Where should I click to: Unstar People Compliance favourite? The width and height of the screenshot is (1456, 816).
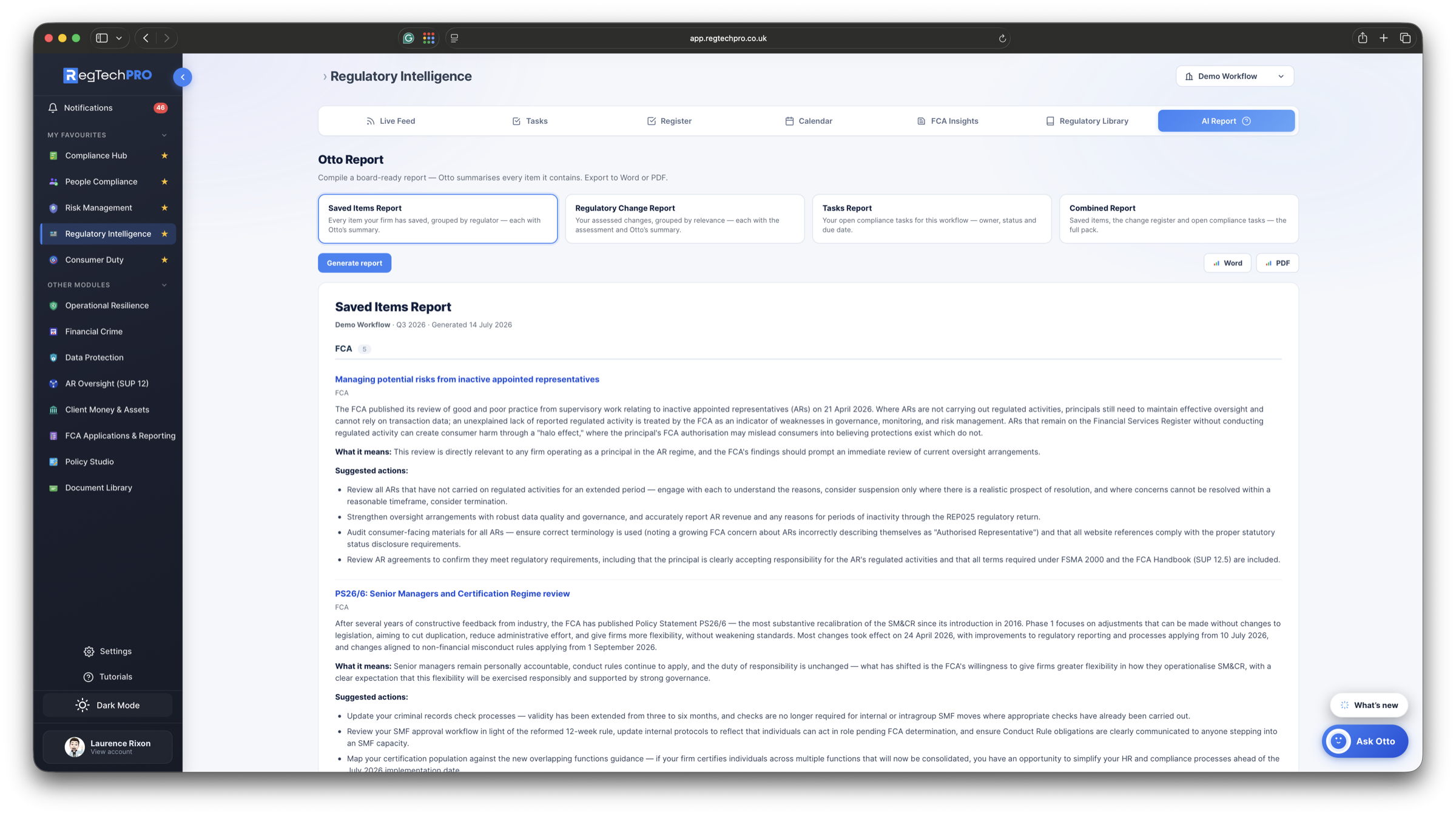pos(164,181)
